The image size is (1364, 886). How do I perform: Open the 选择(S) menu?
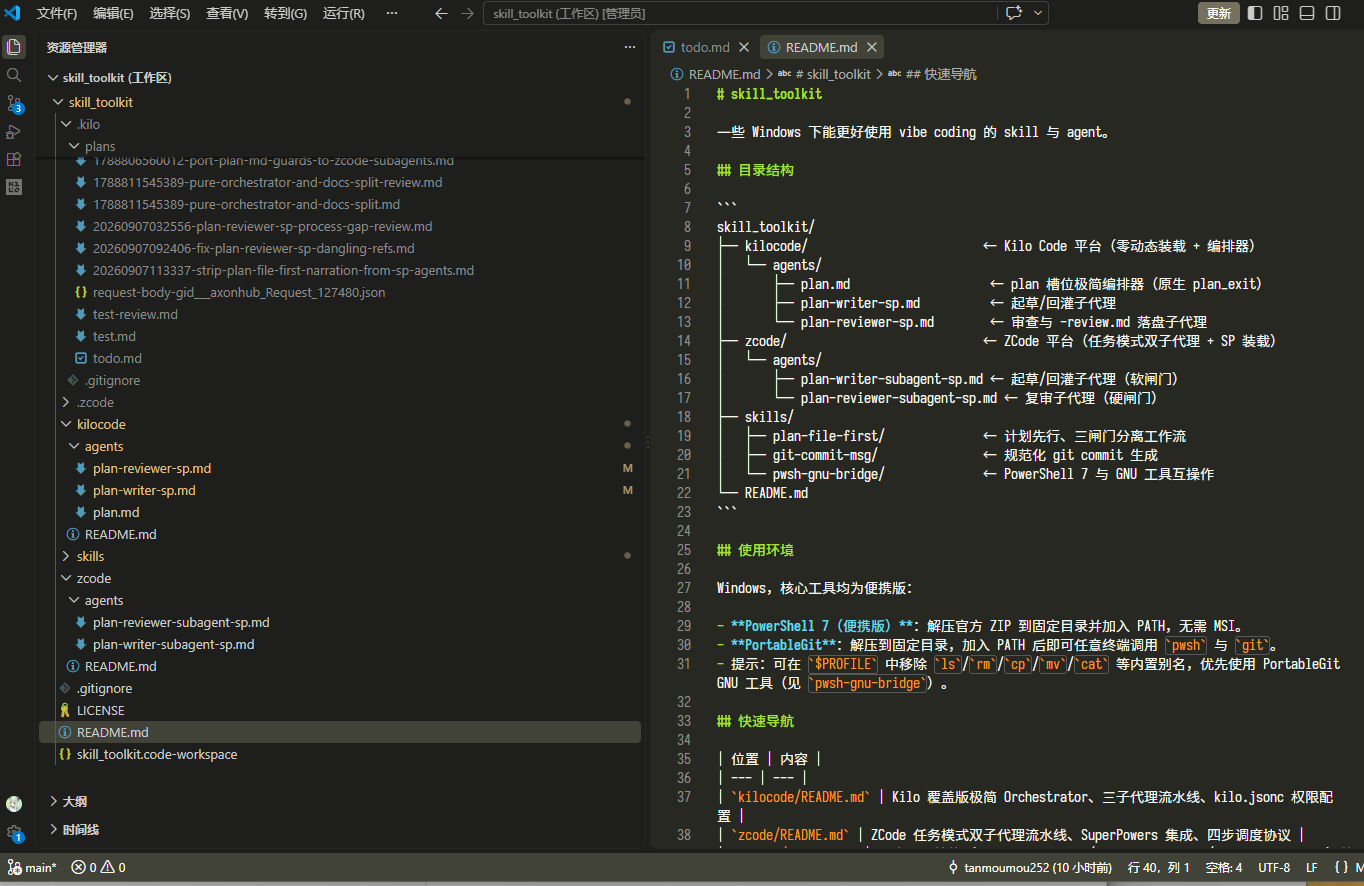(170, 13)
